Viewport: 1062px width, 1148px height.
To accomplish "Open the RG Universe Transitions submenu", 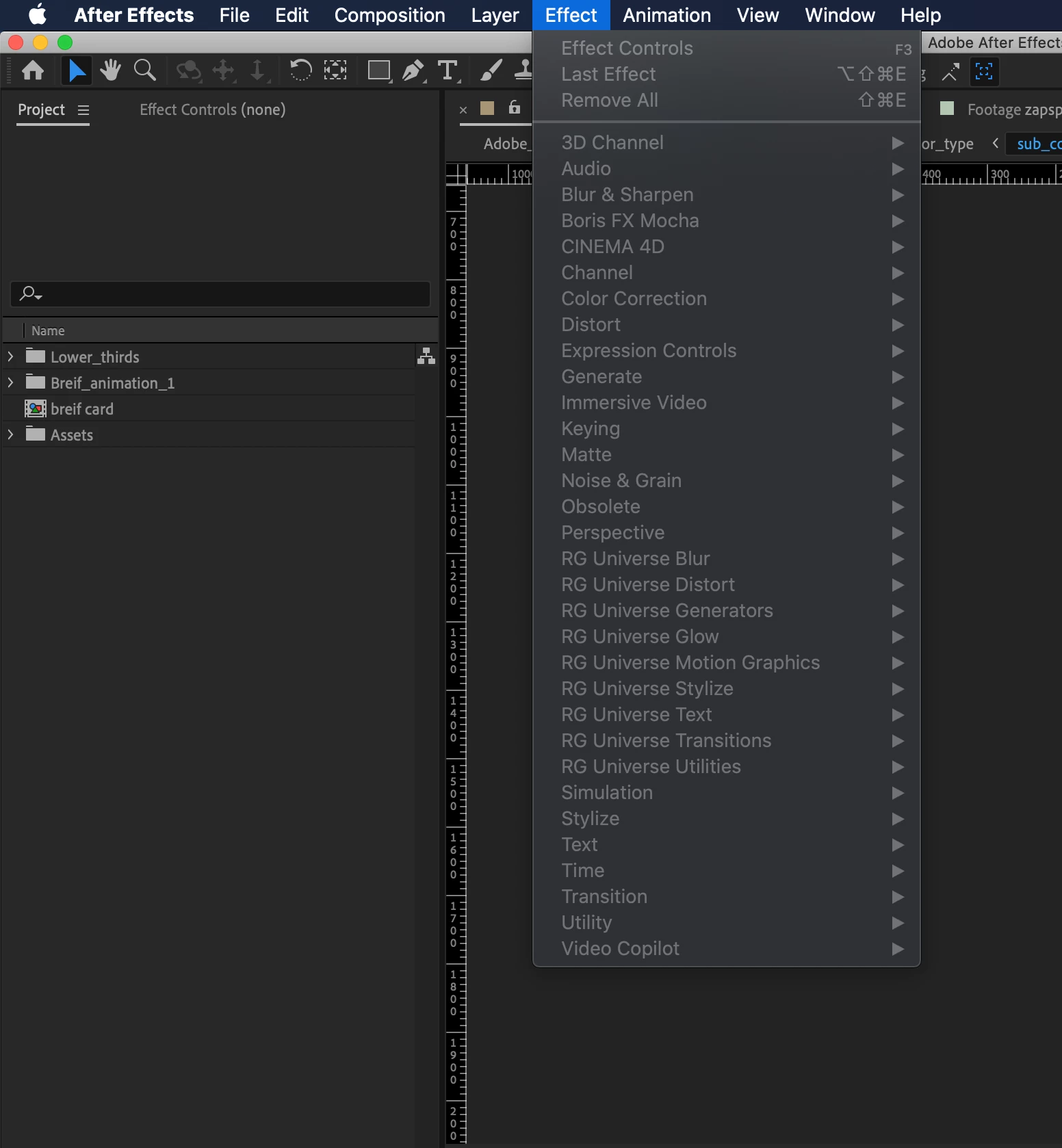I will click(x=726, y=740).
